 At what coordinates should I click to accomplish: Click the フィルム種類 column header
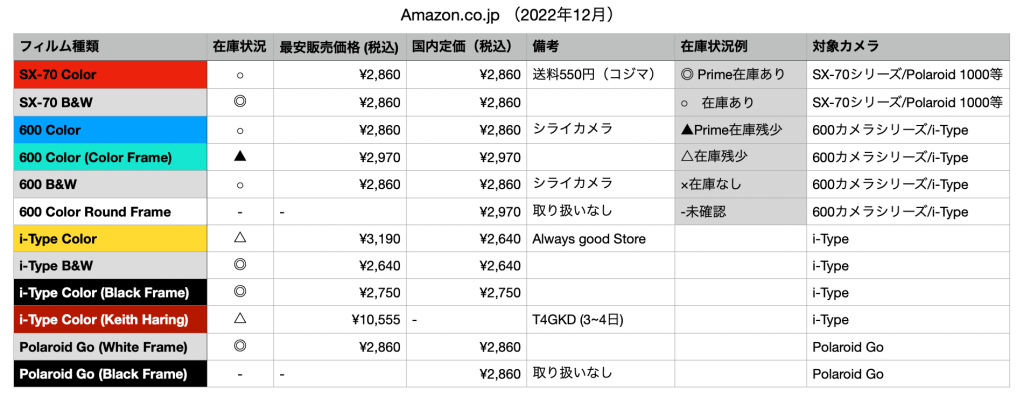(60, 46)
